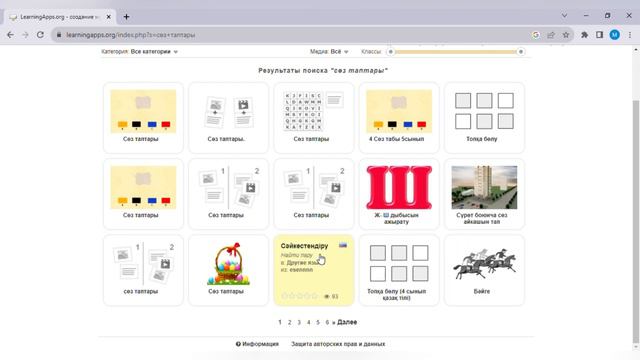Viewport: 640px width, 360px height.
Task: Go to results page 5
Action: [x=318, y=322]
